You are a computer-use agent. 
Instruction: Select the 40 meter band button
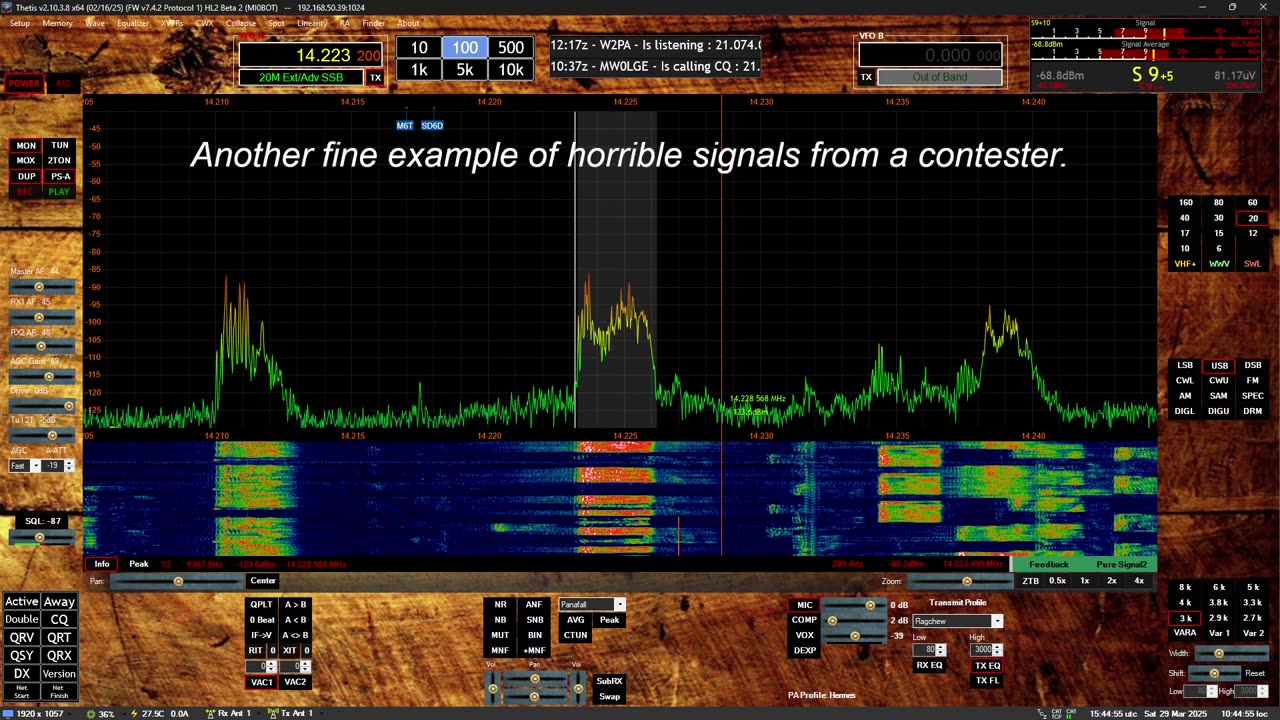1185,218
